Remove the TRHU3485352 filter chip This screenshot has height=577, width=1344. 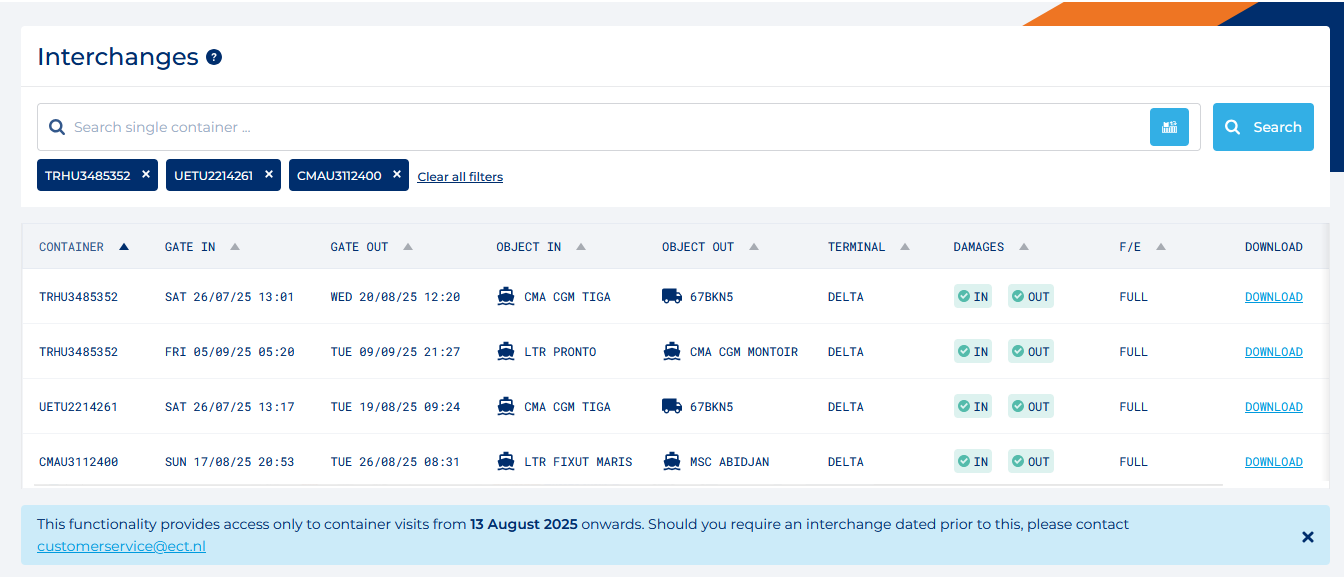[x=146, y=175]
